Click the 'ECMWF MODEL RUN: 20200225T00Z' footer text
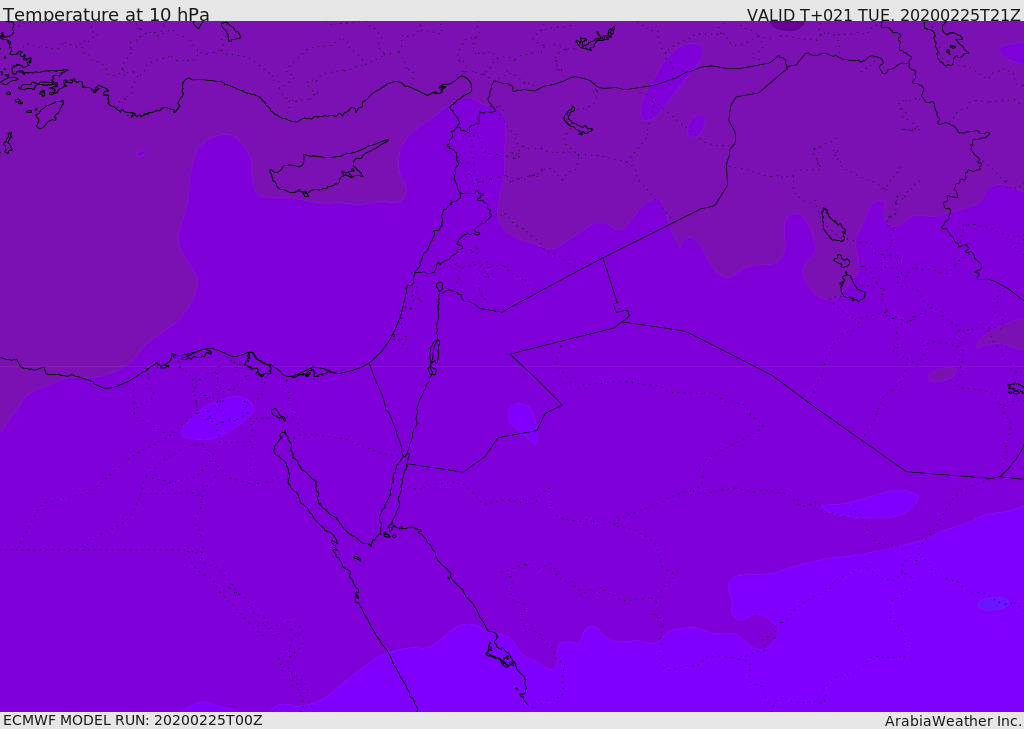This screenshot has height=729, width=1024. click(x=133, y=720)
